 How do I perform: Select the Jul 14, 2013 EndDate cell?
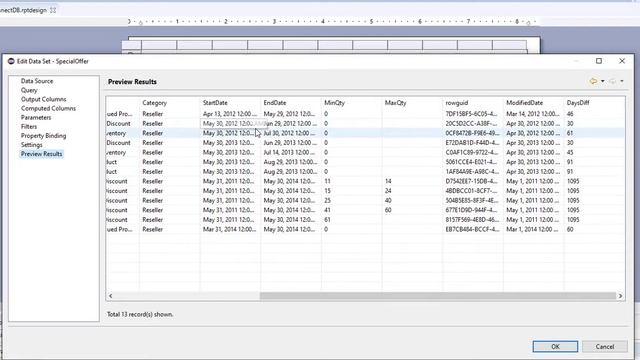click(291, 152)
